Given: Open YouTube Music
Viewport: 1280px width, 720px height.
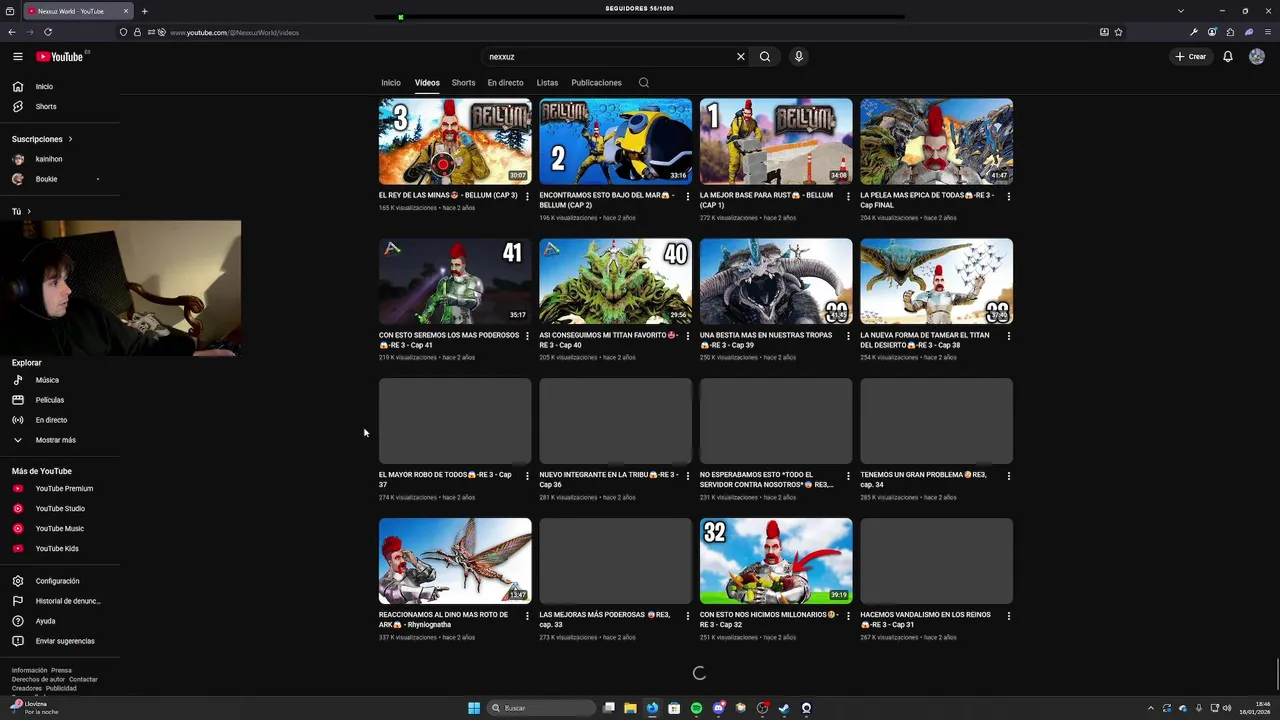Looking at the screenshot, I should (x=60, y=529).
